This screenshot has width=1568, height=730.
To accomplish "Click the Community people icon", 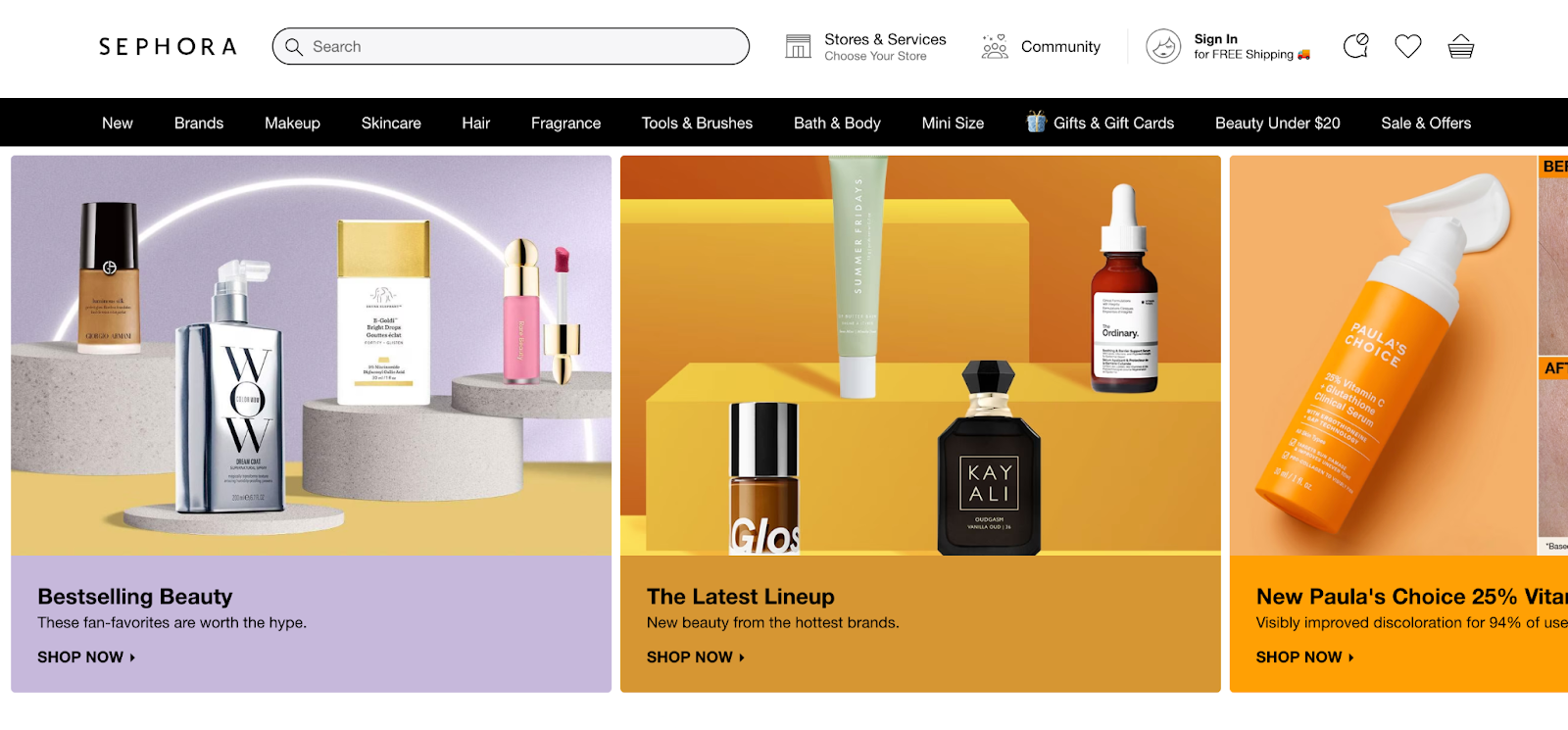I will point(995,46).
